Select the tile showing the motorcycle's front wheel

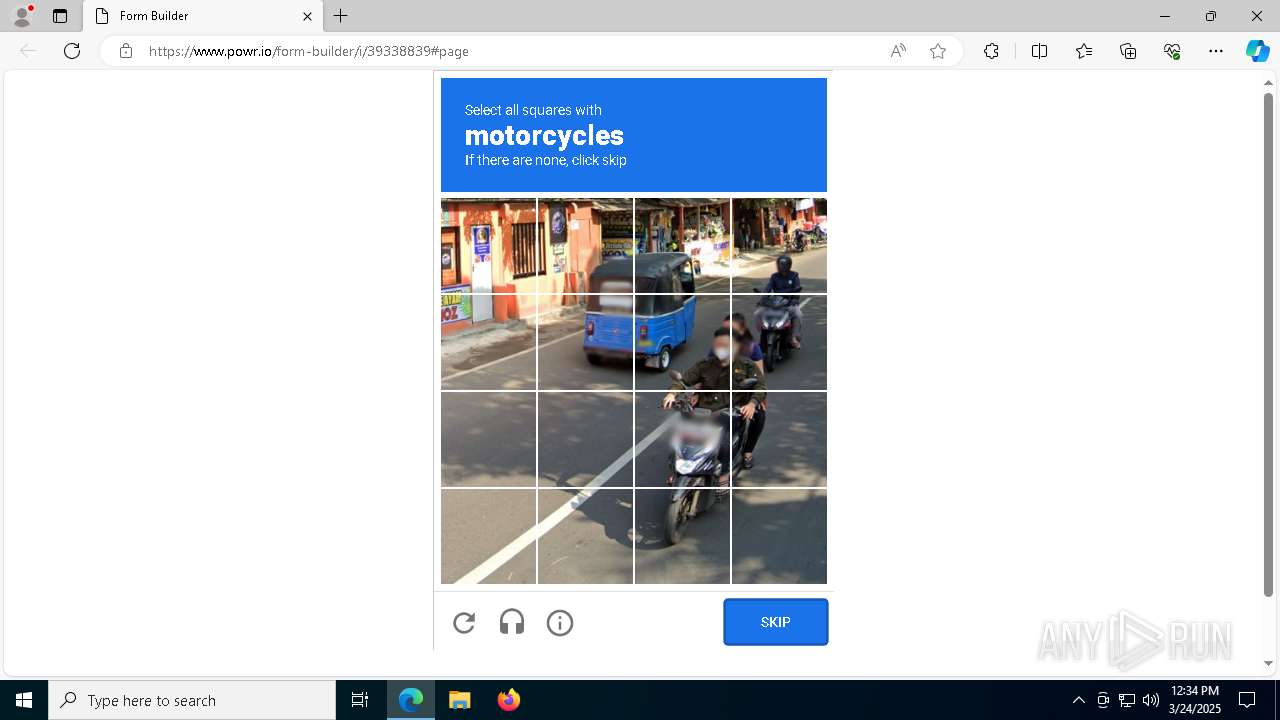(682, 536)
